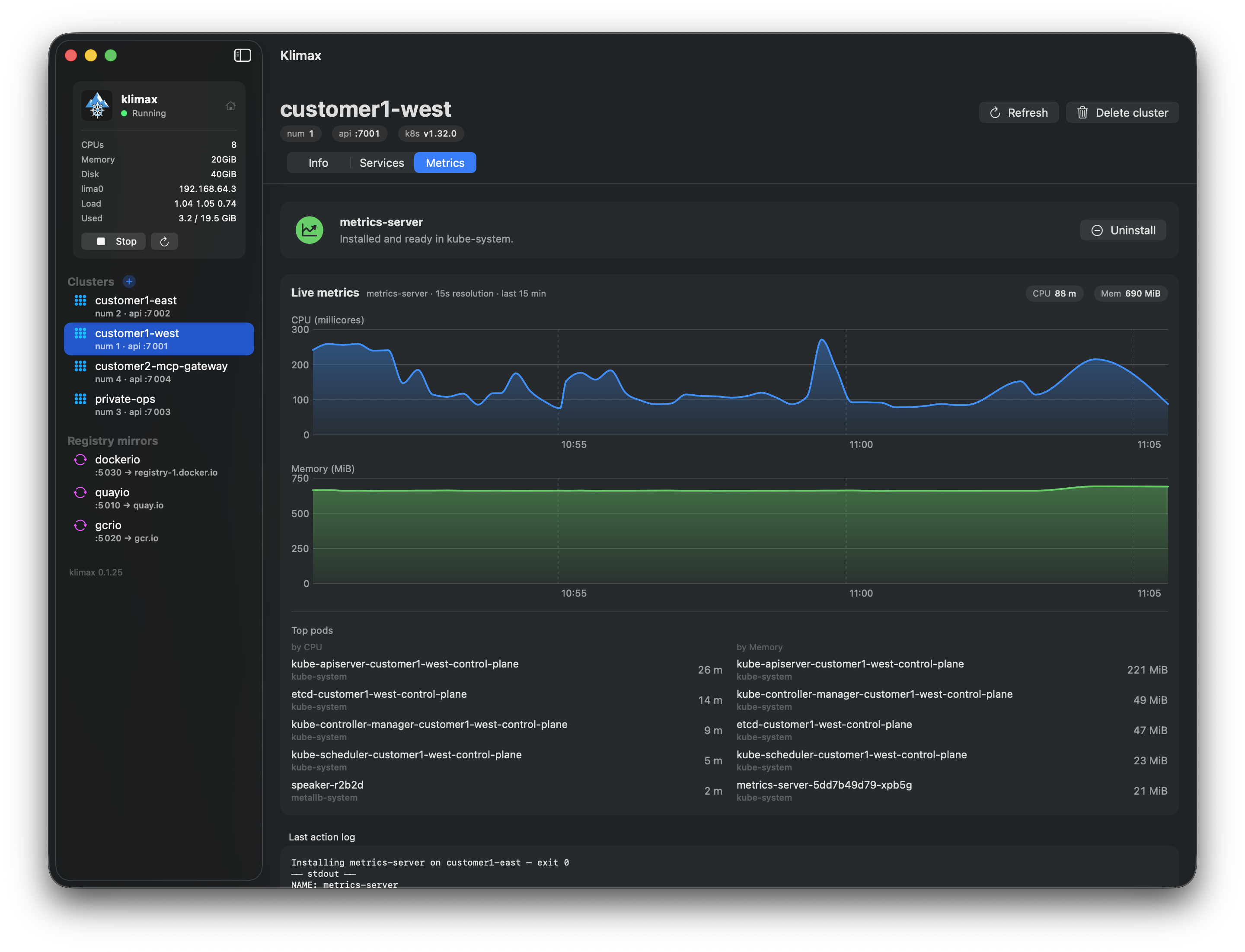The width and height of the screenshot is (1245, 952).
Task: Click the home icon beside klimax
Action: coord(231,106)
